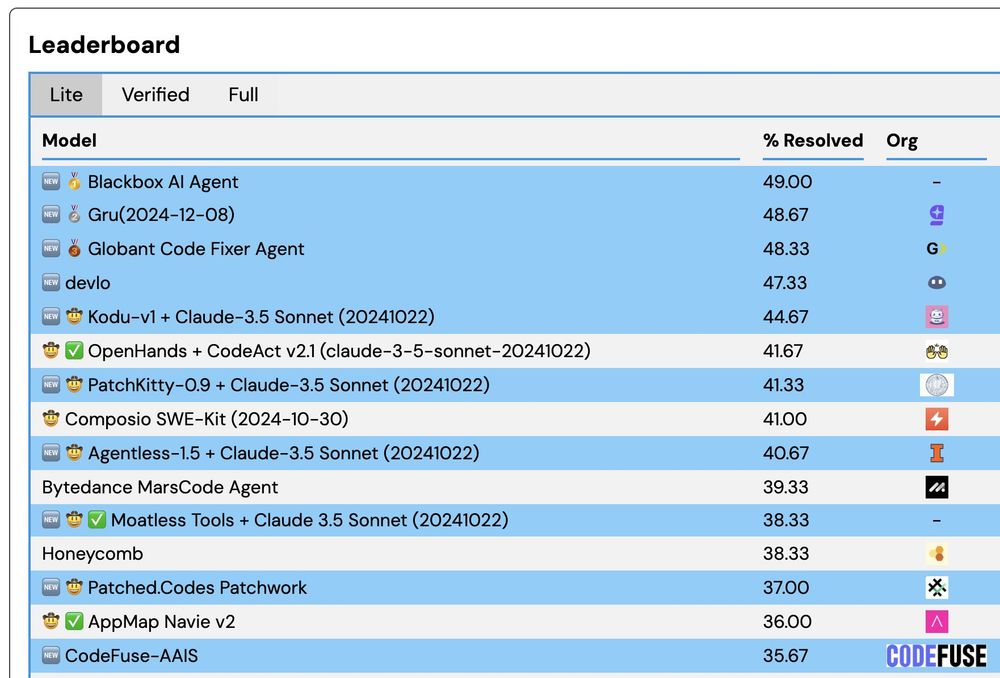This screenshot has width=1000, height=678.
Task: Sort by % Resolved column header
Action: pos(813,140)
